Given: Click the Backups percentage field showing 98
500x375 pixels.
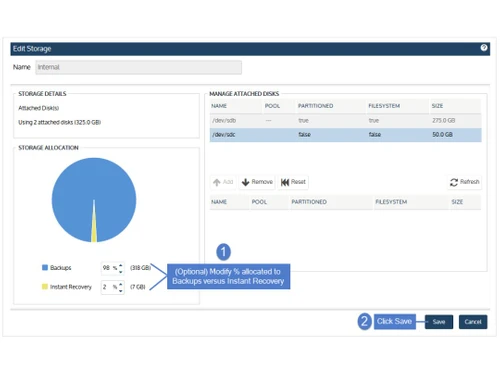Looking at the screenshot, I should pos(110,268).
